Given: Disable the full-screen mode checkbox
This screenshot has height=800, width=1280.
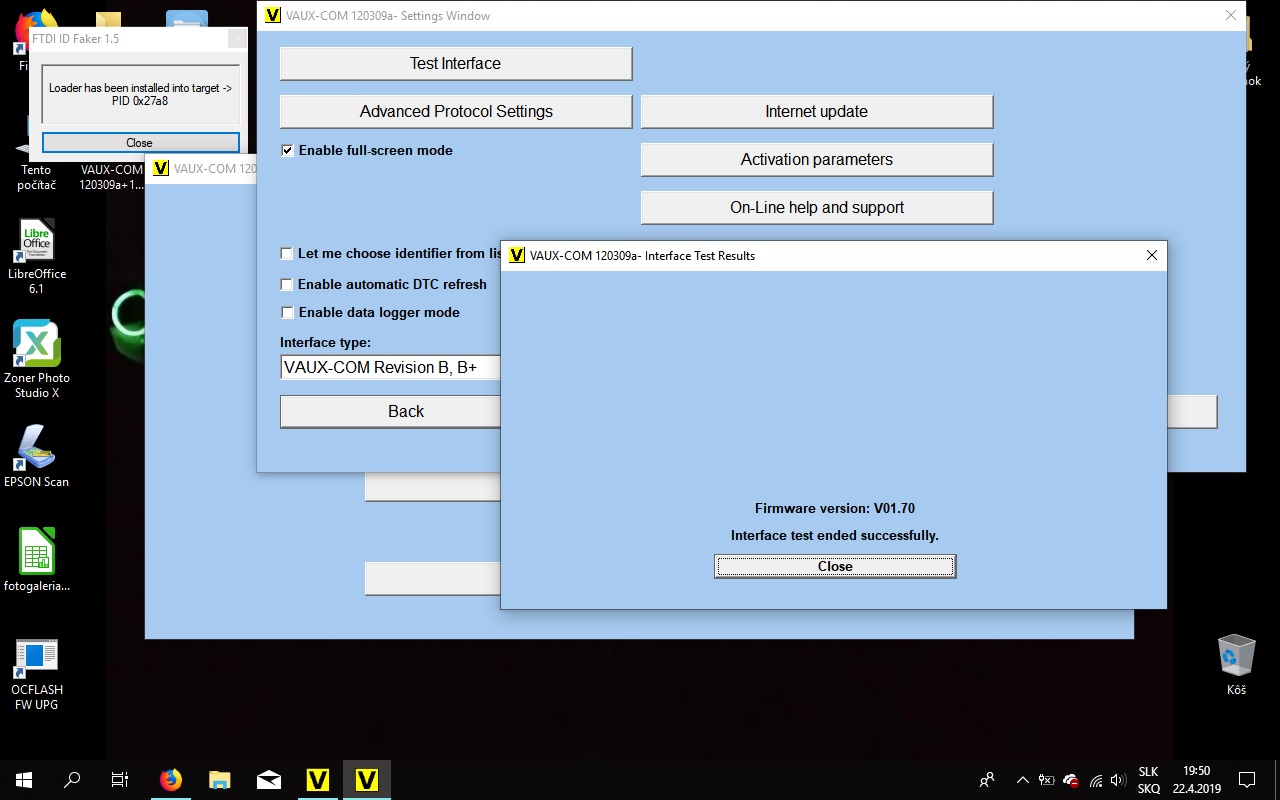Looking at the screenshot, I should [x=288, y=151].
